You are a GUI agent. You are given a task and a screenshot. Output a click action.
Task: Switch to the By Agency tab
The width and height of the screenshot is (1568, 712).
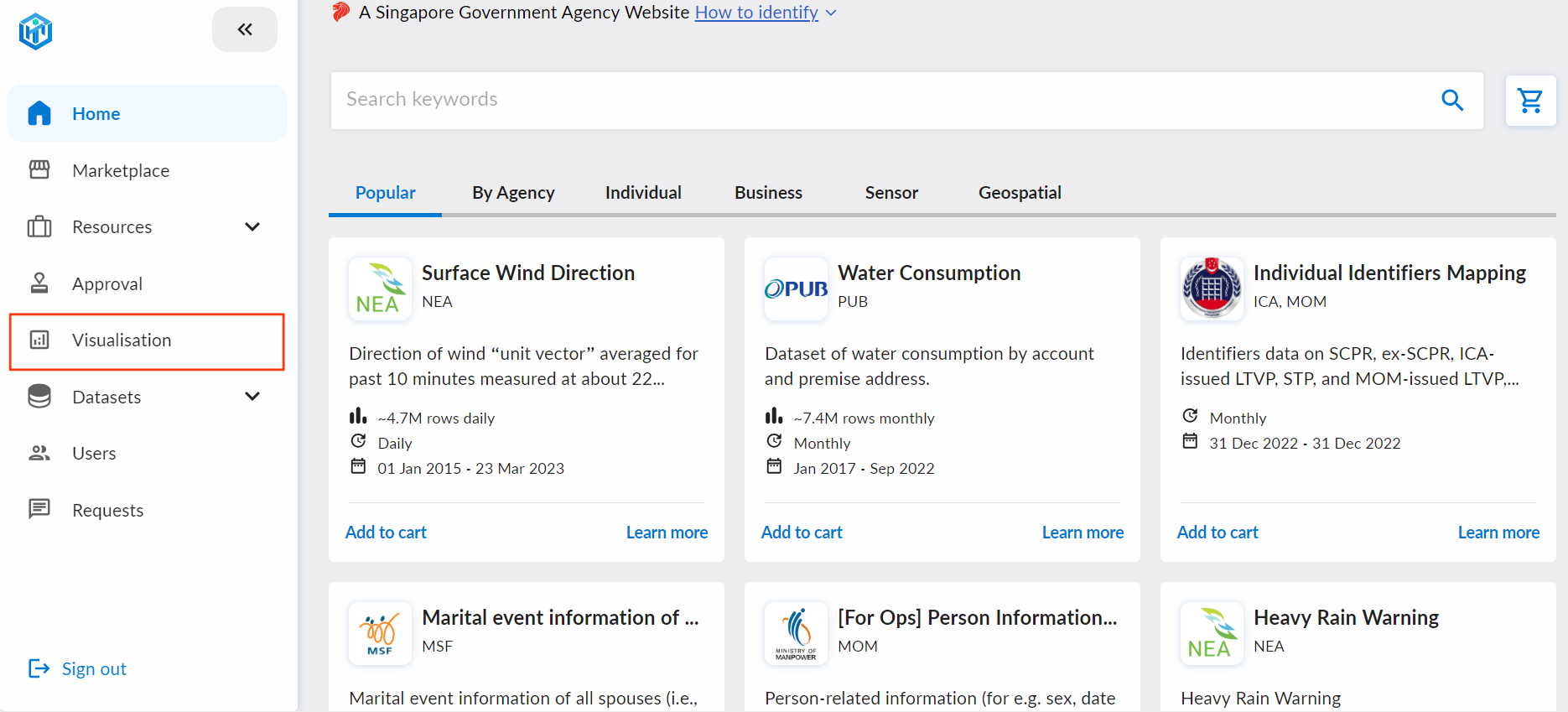513,193
